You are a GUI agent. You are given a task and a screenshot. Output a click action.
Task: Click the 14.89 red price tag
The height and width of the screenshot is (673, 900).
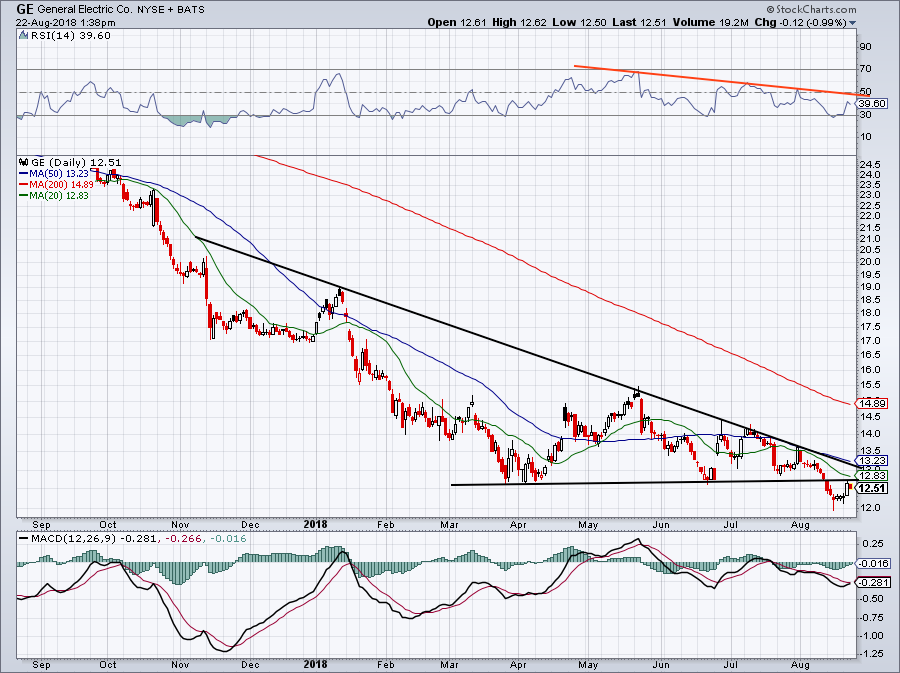(x=872, y=403)
